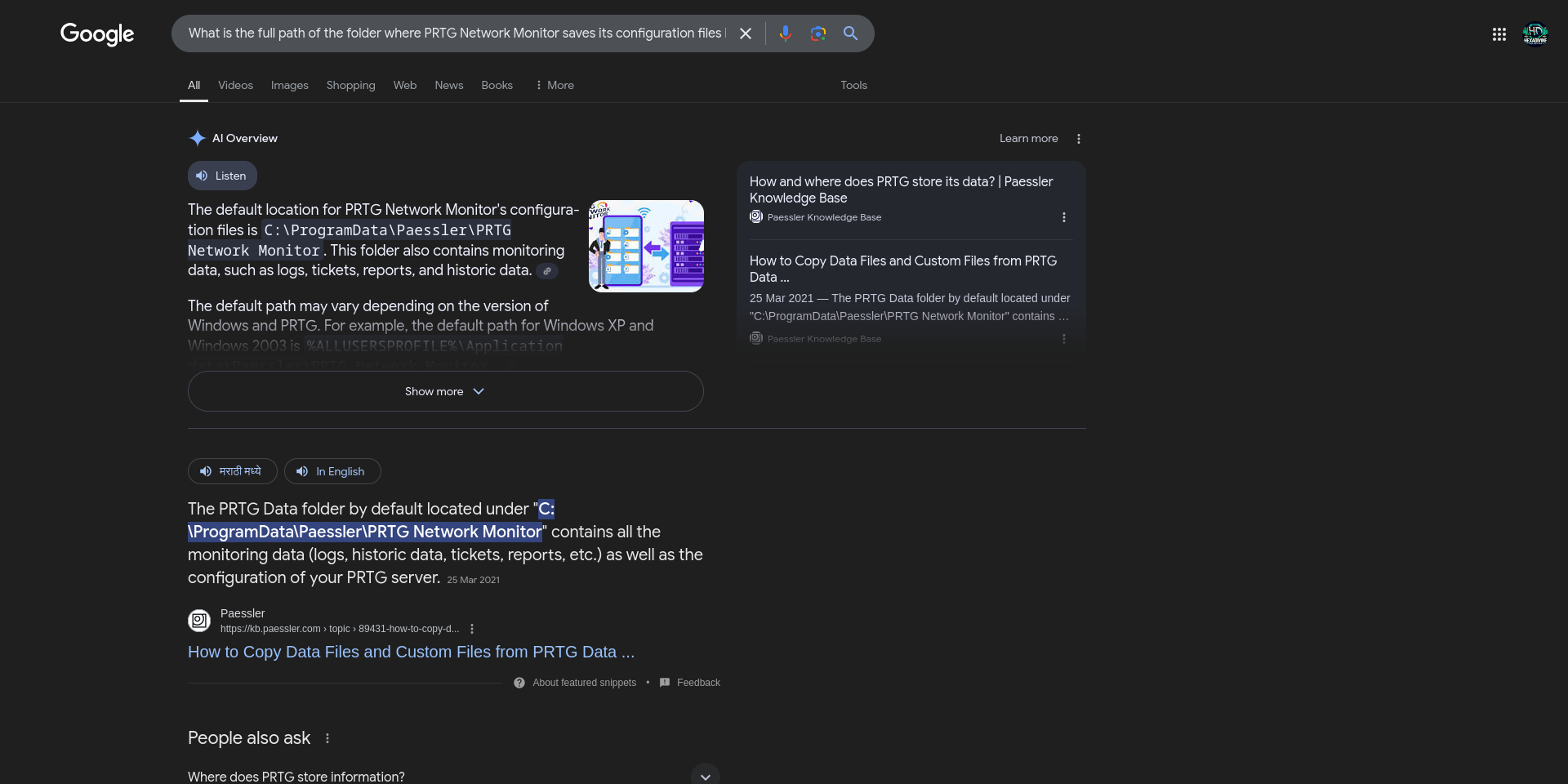Click the magnifier search button
Screen dimensions: 1568x784
point(850,33)
